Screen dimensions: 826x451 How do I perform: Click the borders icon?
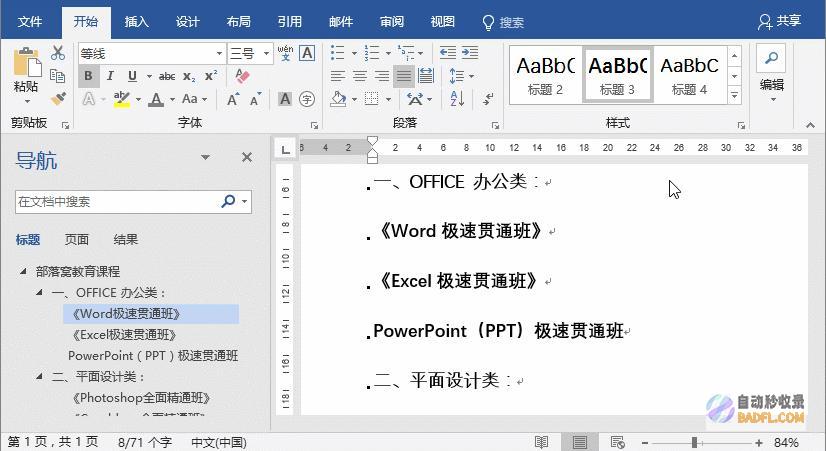point(372,99)
